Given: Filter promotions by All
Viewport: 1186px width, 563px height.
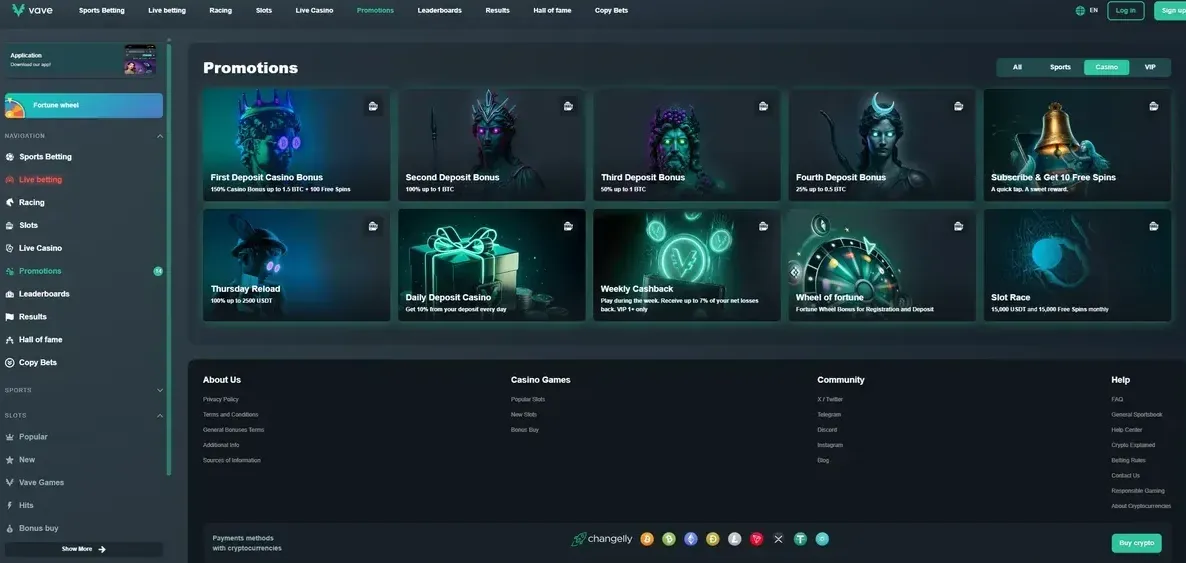Looking at the screenshot, I should [1017, 67].
